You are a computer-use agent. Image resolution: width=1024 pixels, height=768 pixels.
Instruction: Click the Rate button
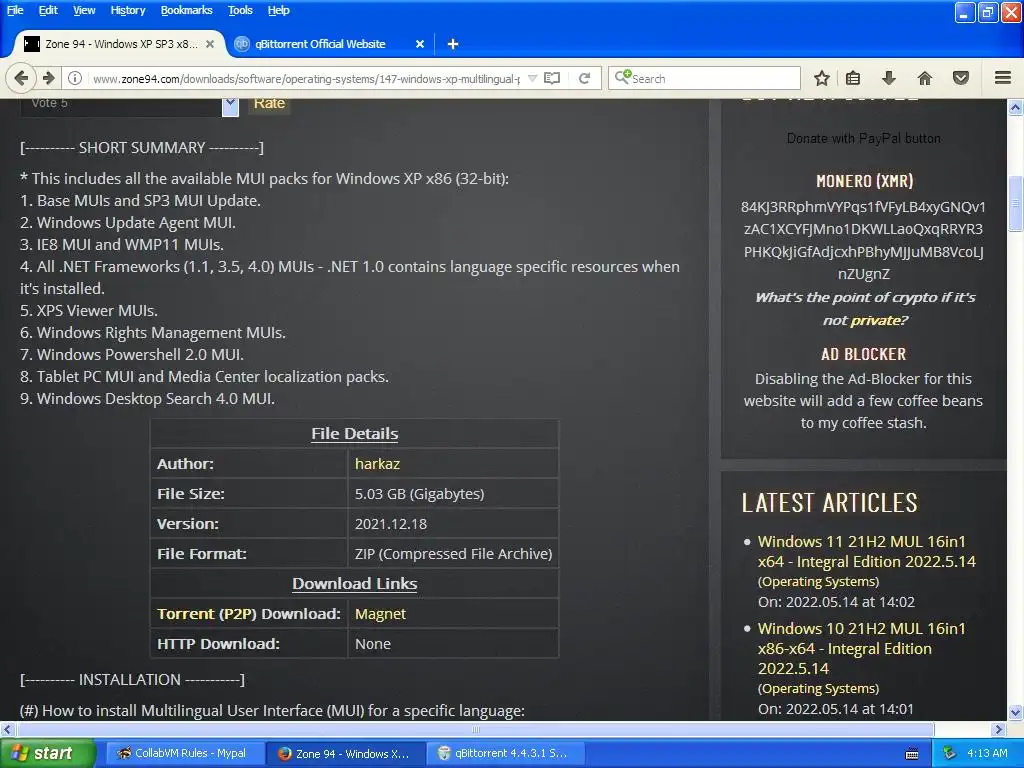(x=269, y=103)
